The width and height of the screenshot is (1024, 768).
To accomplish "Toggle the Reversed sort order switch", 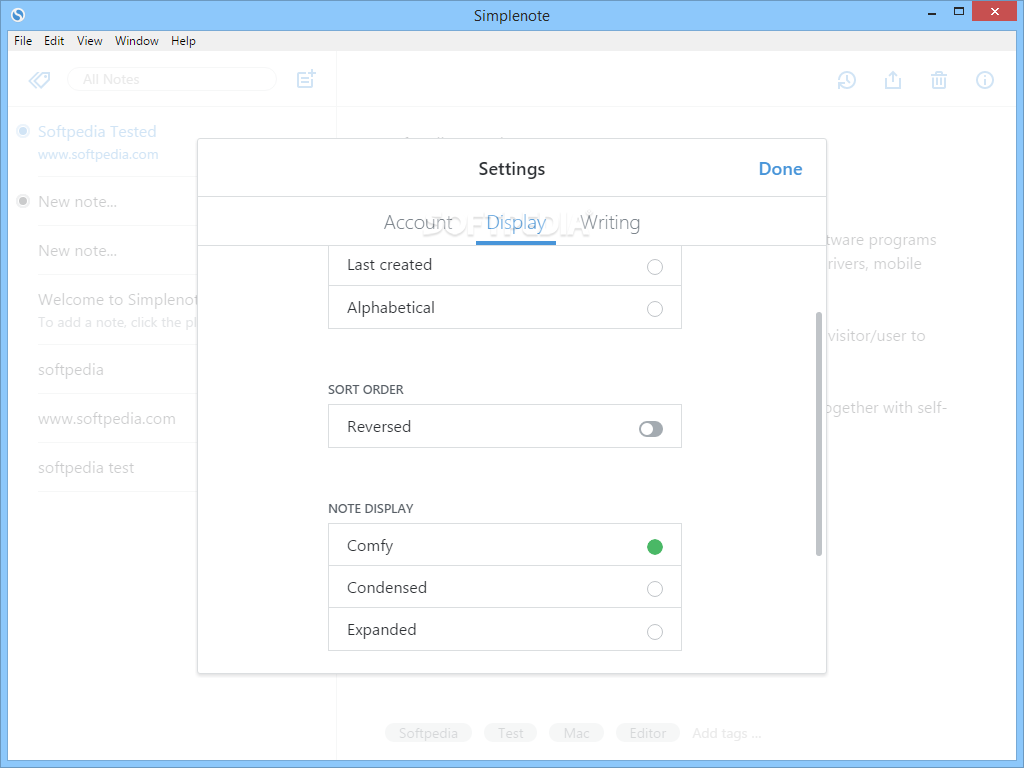I will click(650, 428).
